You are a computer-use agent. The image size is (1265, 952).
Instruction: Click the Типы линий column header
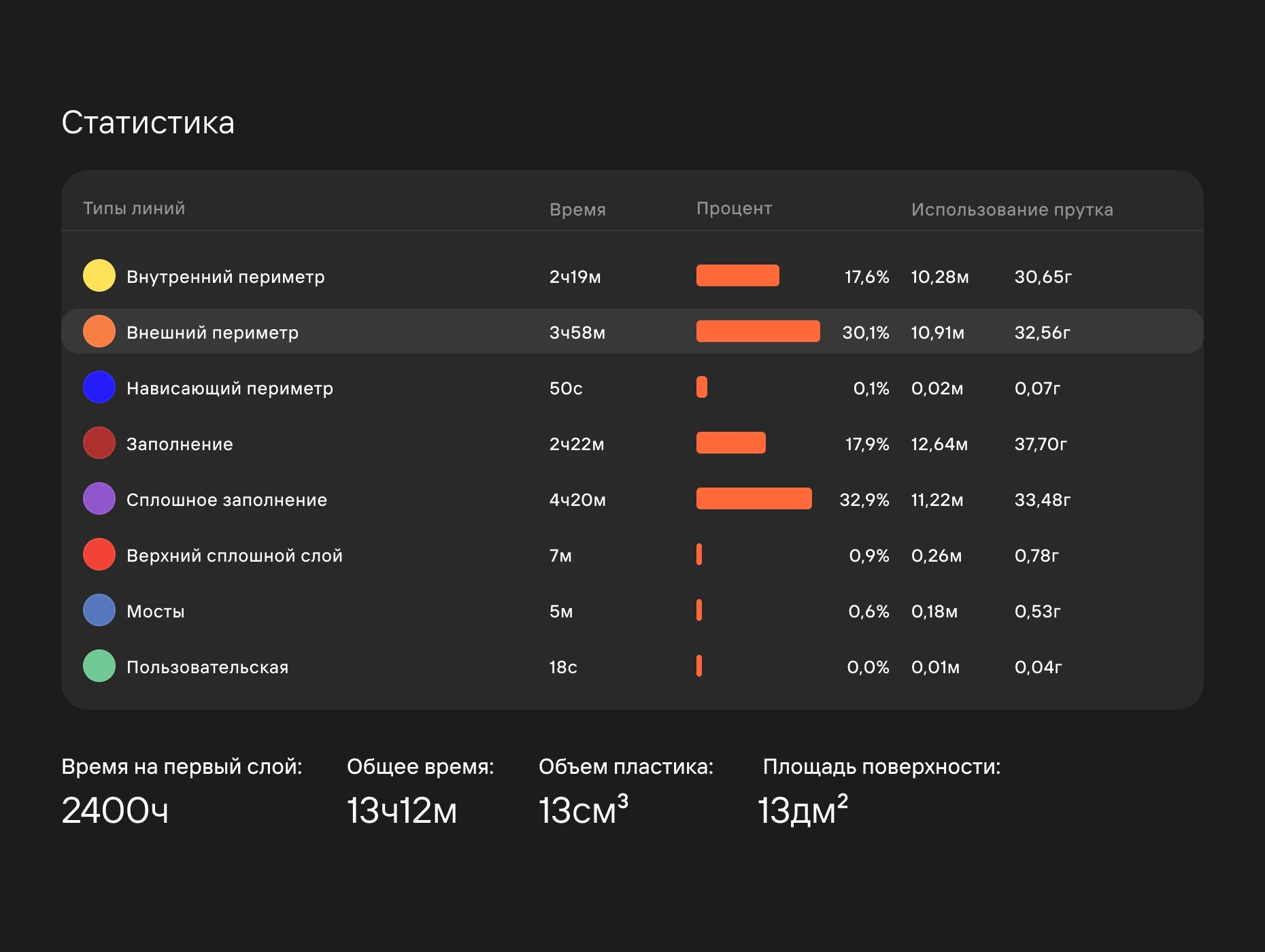(x=134, y=208)
